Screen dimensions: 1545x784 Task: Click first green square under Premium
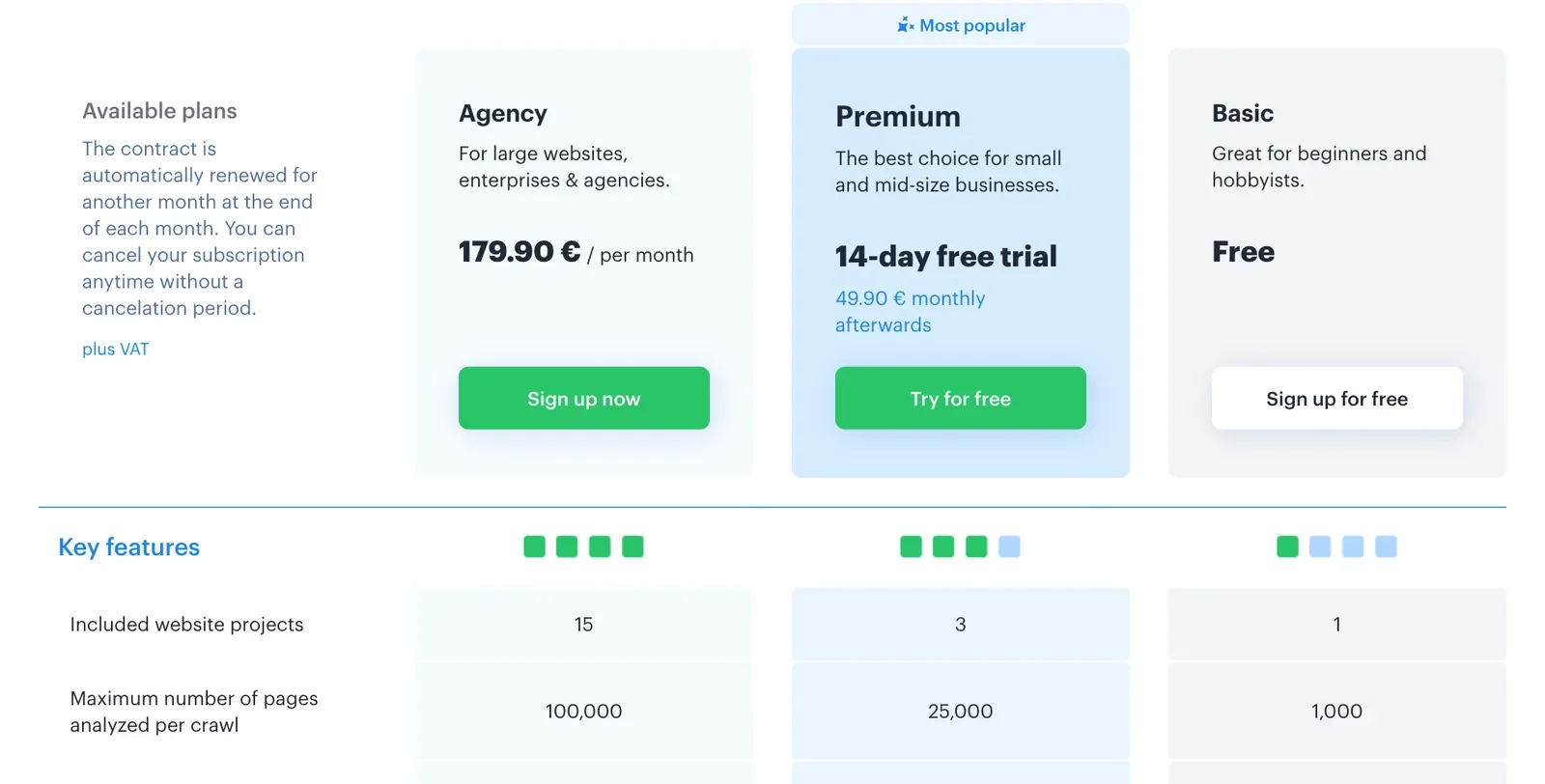click(911, 546)
